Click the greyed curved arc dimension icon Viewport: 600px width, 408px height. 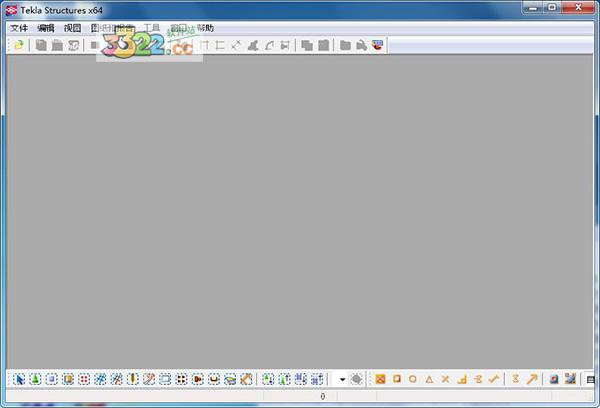pyautogui.click(x=269, y=45)
